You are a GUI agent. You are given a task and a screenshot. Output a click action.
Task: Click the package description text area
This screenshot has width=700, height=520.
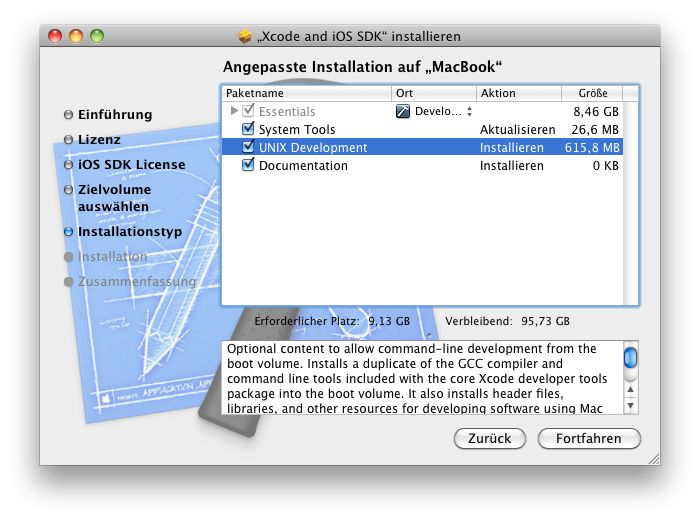click(x=422, y=378)
